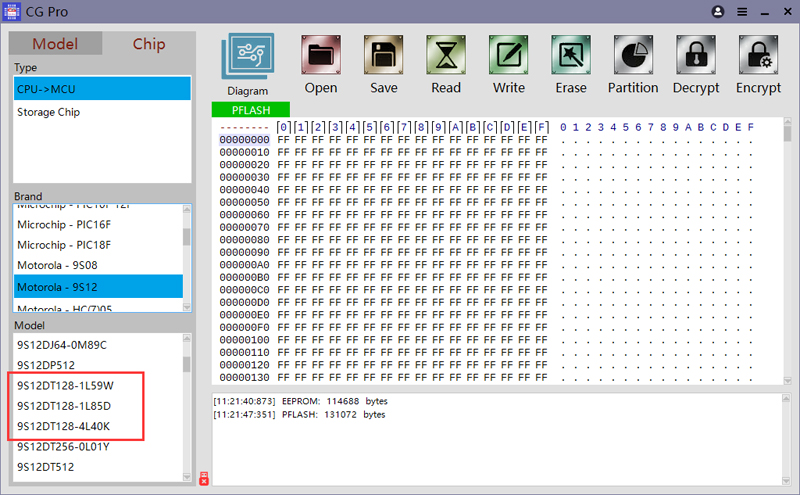Switch to the Model tab

pos(55,44)
